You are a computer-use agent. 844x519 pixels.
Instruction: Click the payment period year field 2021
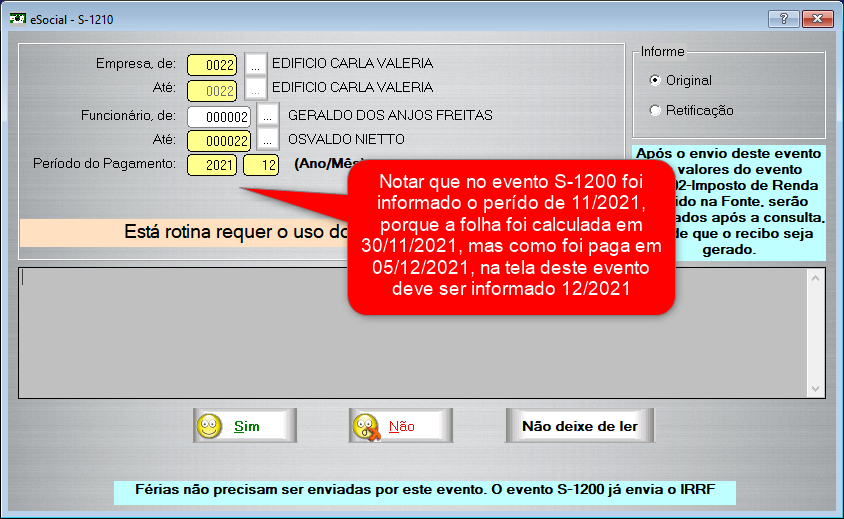[x=212, y=165]
